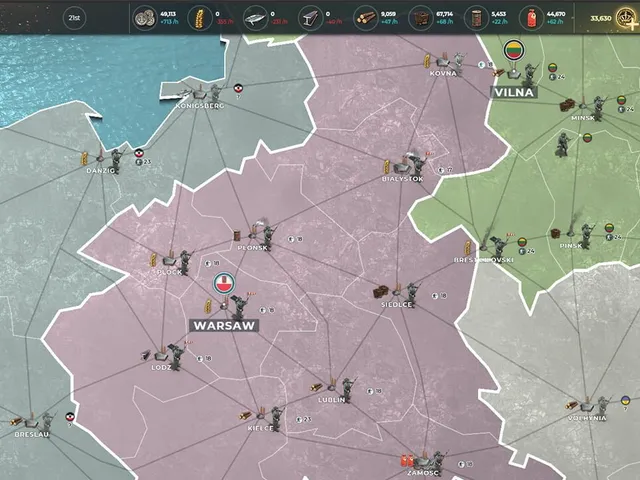Select the infantry unit at Volhynia
640x480 pixels.
coord(602,407)
